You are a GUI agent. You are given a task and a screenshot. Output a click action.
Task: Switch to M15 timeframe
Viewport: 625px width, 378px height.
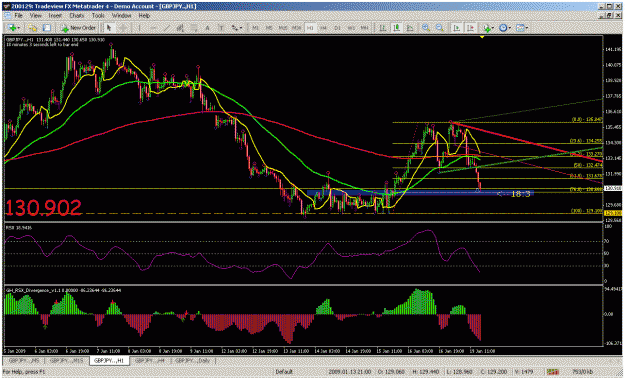point(283,28)
